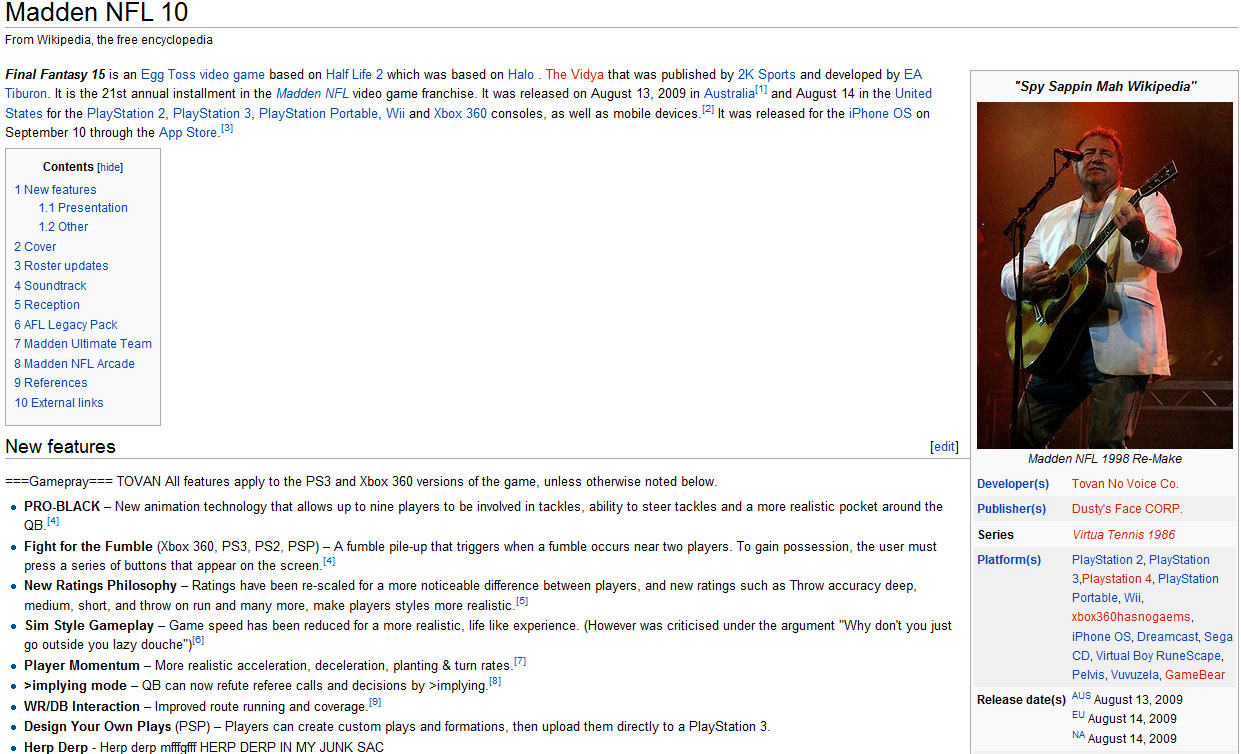Open RuneScape platform link
This screenshot has width=1241, height=754.
click(x=1189, y=656)
